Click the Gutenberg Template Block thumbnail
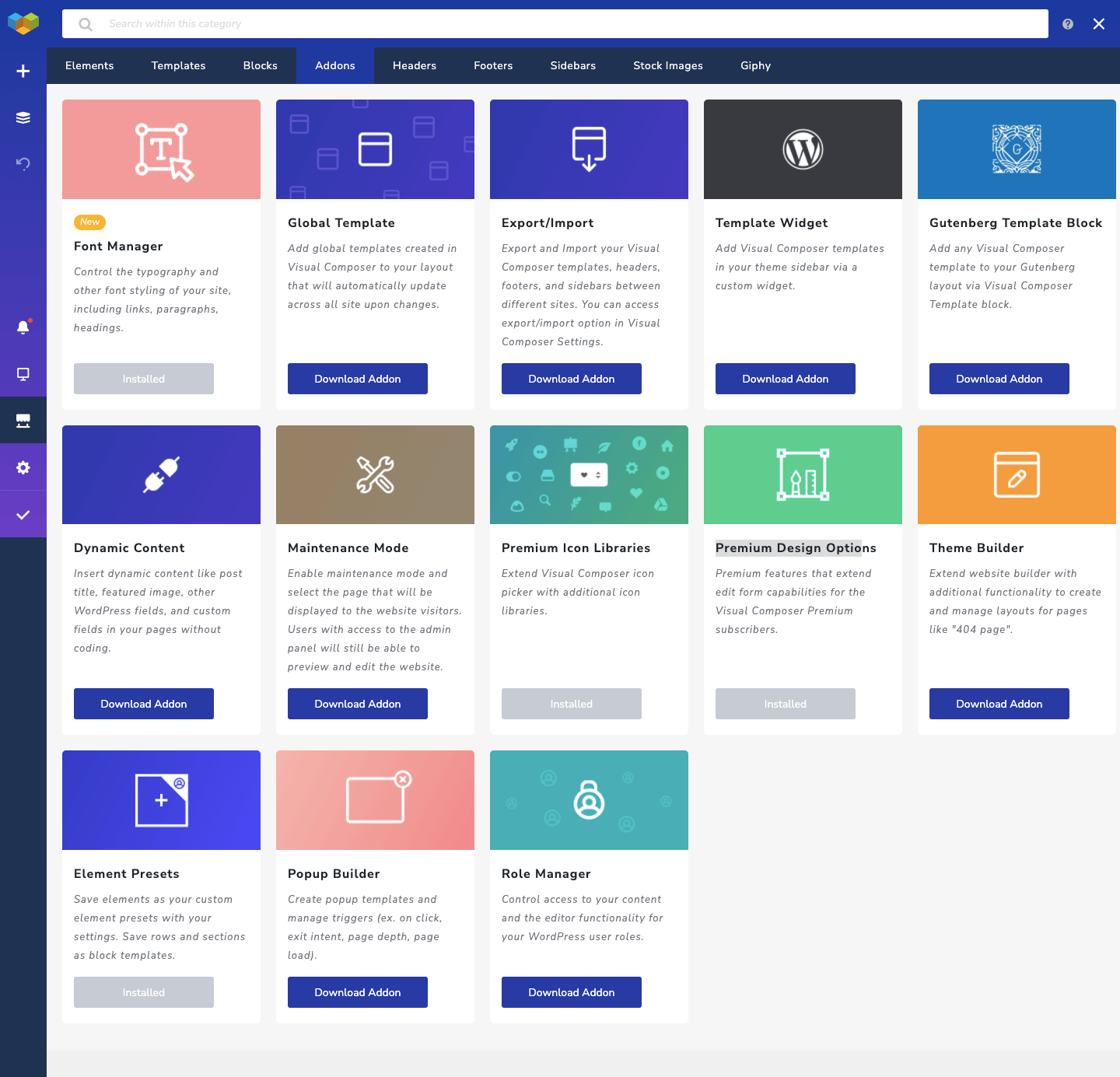1120x1077 pixels. click(1017, 149)
